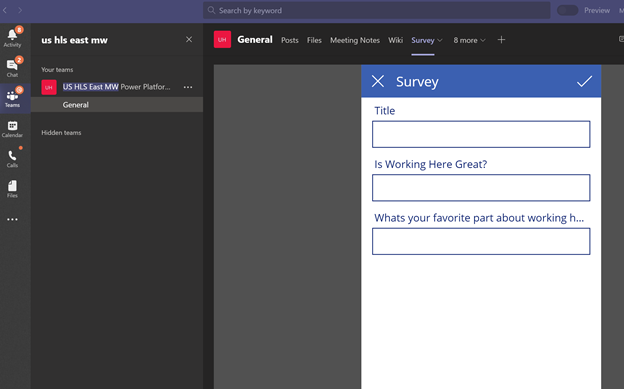Click the search magnifier icon
The height and width of the screenshot is (389, 624).
point(211,10)
